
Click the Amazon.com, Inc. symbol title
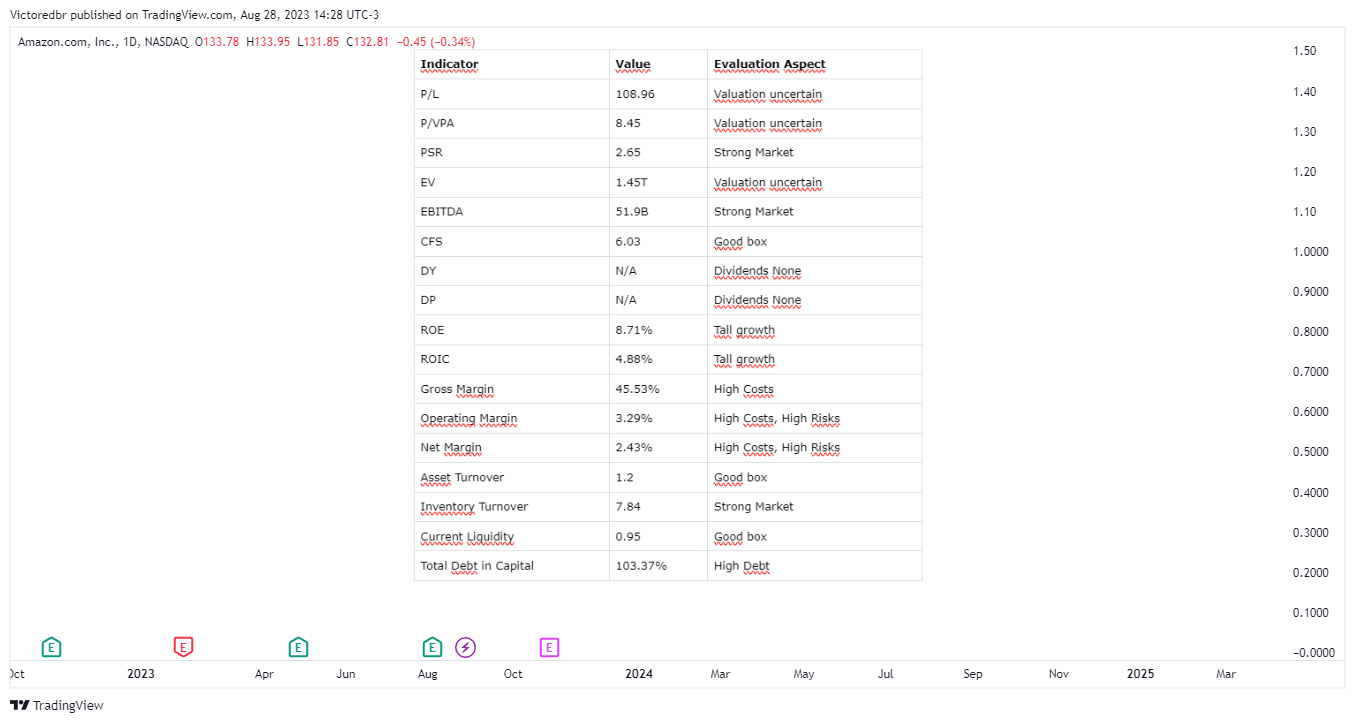pos(67,42)
